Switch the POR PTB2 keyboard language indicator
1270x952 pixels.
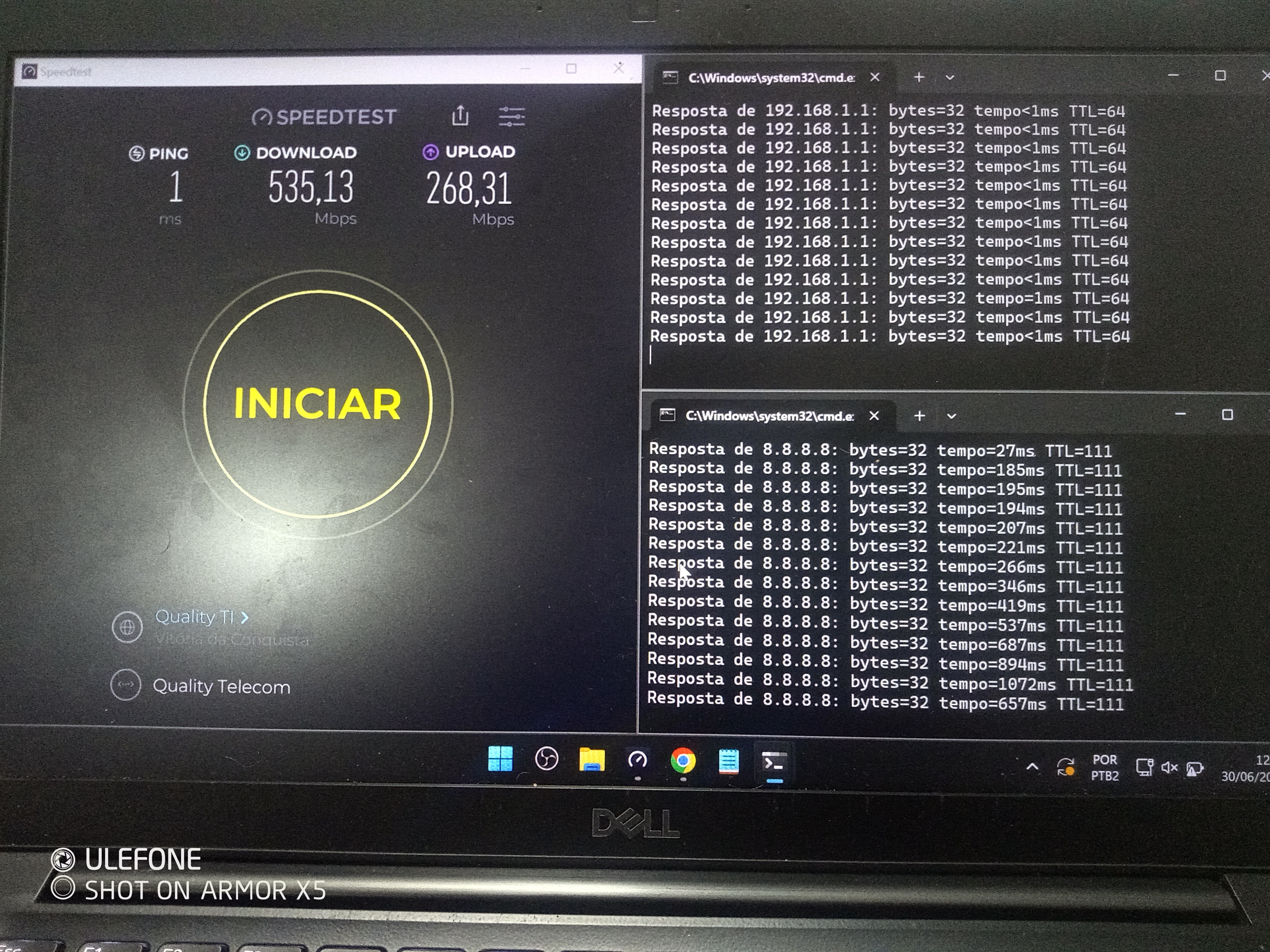coord(1105,768)
